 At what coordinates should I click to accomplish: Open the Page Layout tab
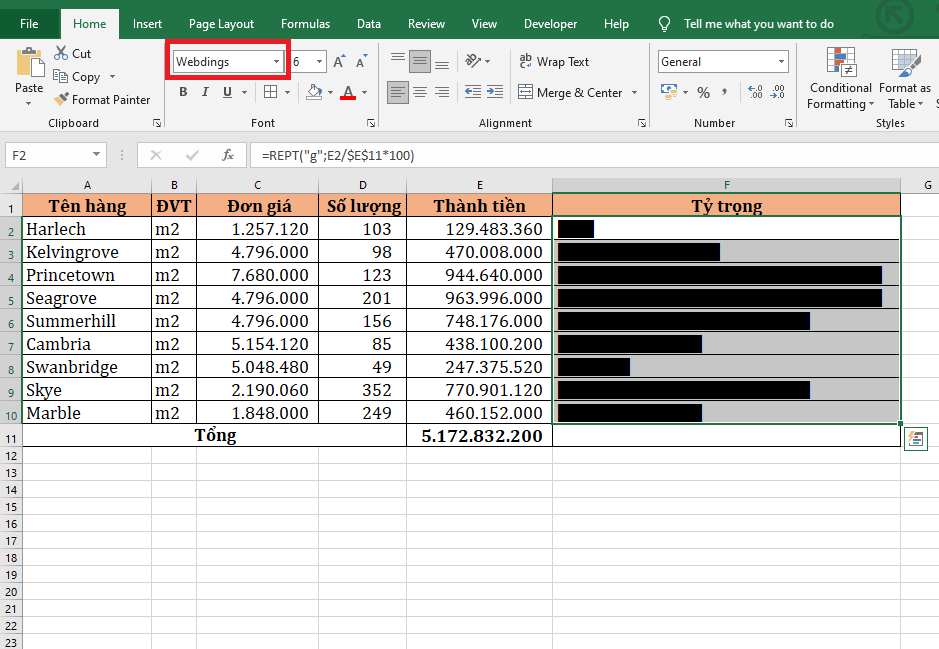tap(221, 24)
